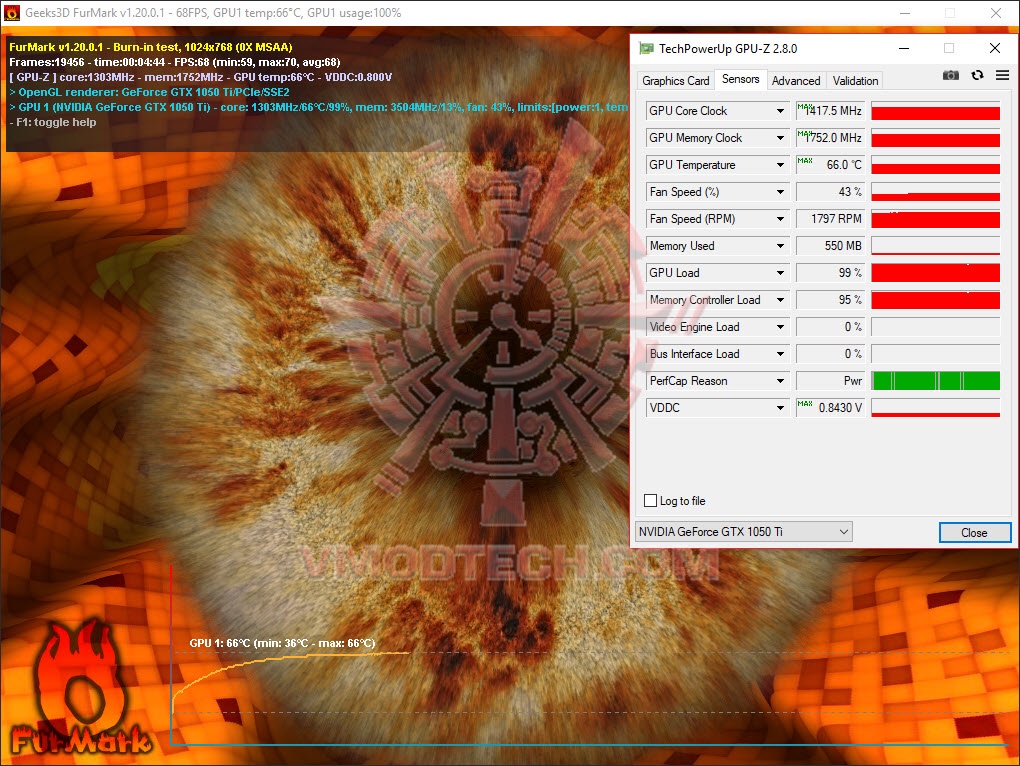Go to the Validation tab
The width and height of the screenshot is (1020, 766).
(855, 81)
